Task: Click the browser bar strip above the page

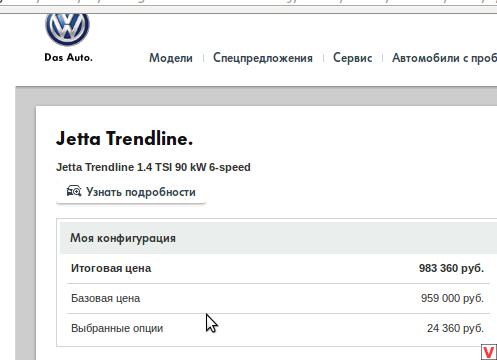Action: (x=248, y=7)
